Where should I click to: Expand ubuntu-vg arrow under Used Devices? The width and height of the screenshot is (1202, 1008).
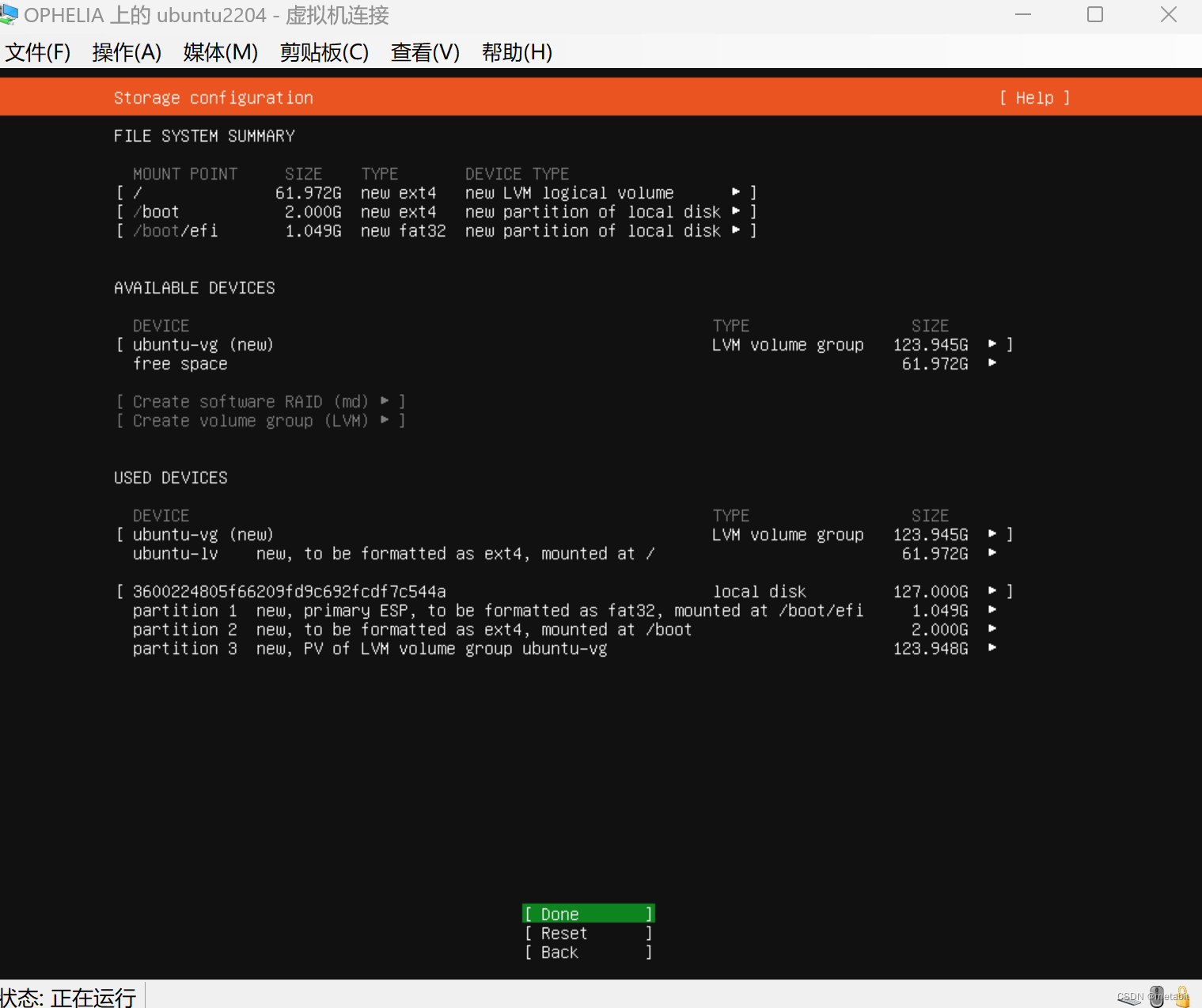click(992, 534)
